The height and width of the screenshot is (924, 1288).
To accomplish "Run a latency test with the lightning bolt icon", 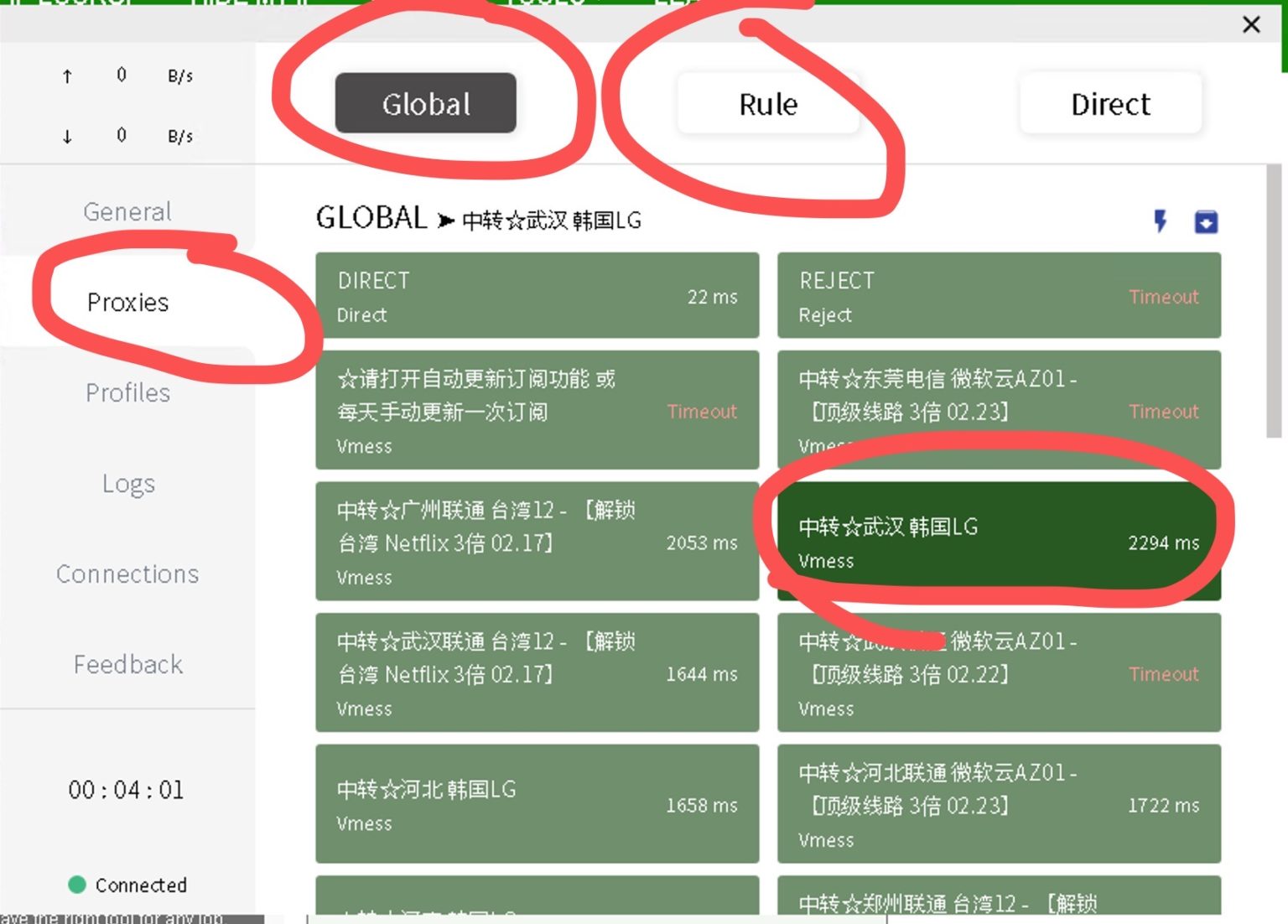I will click(x=1161, y=221).
